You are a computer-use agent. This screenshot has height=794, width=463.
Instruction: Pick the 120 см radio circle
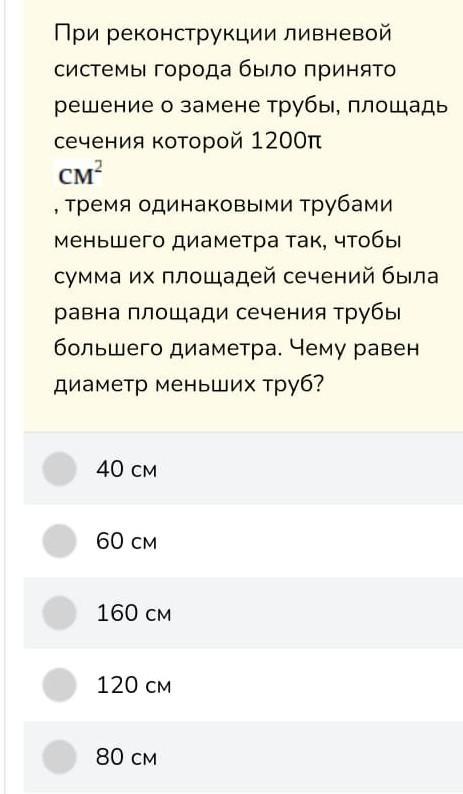click(x=59, y=685)
